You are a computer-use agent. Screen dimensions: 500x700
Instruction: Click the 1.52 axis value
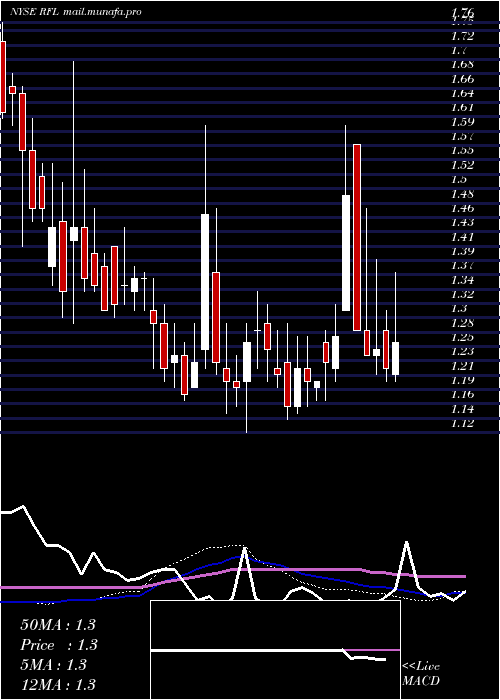(462, 165)
